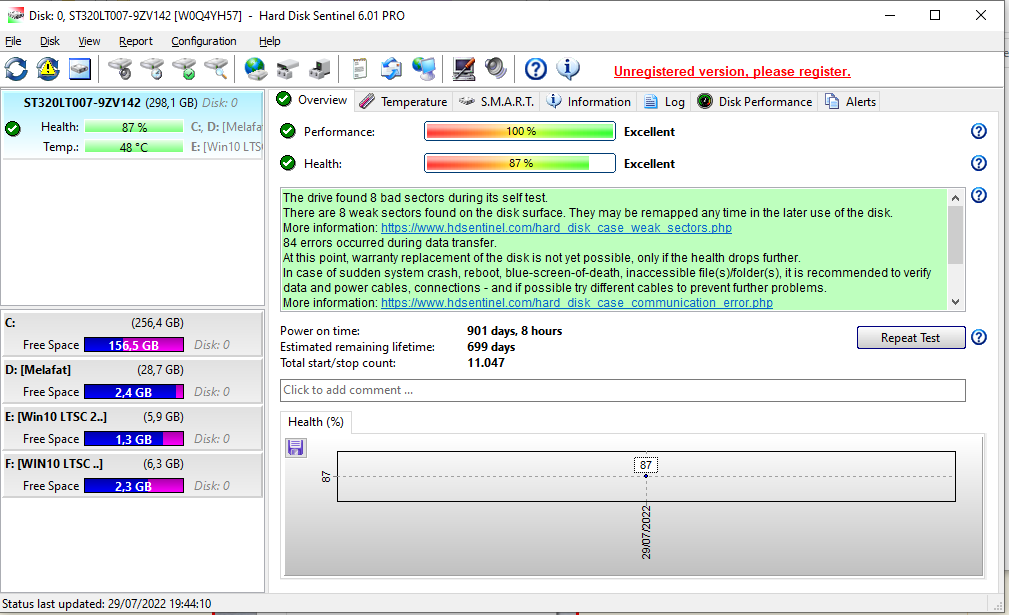Screen dimensions: 1009x615
Task: Click the '901 days, 8 hours' power on time value
Action: (x=515, y=331)
